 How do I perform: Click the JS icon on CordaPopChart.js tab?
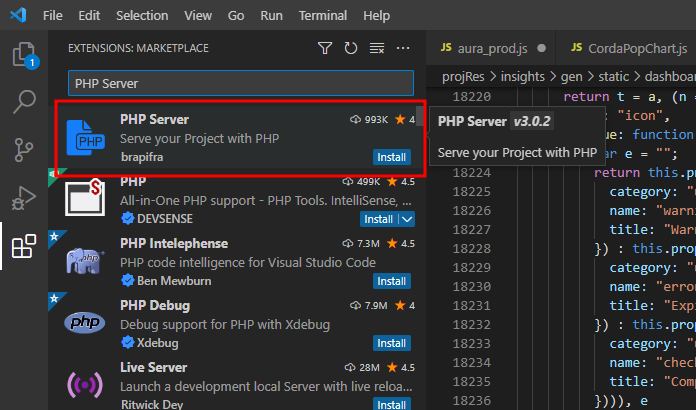pyautogui.click(x=577, y=47)
